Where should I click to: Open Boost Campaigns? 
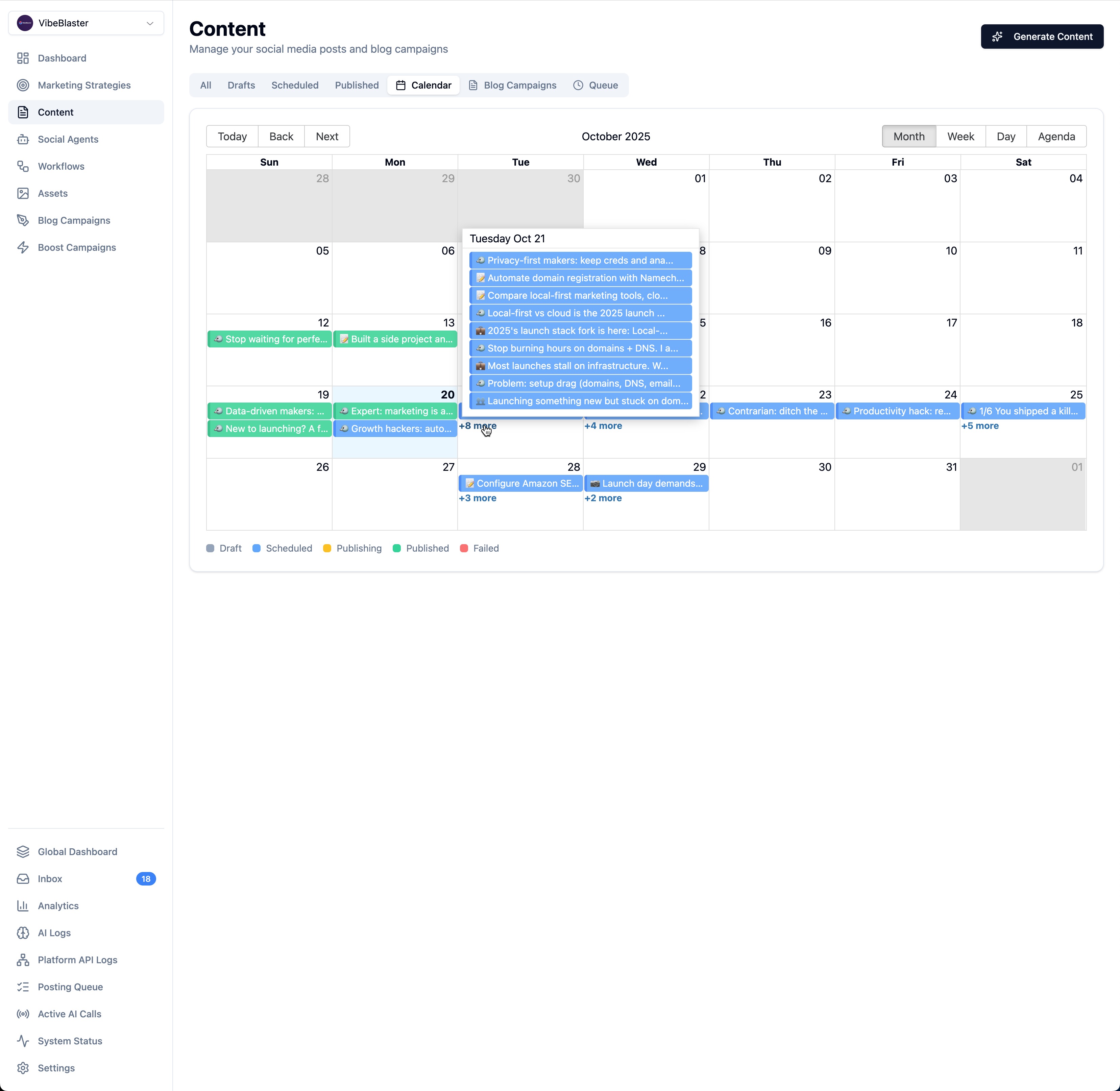point(77,247)
